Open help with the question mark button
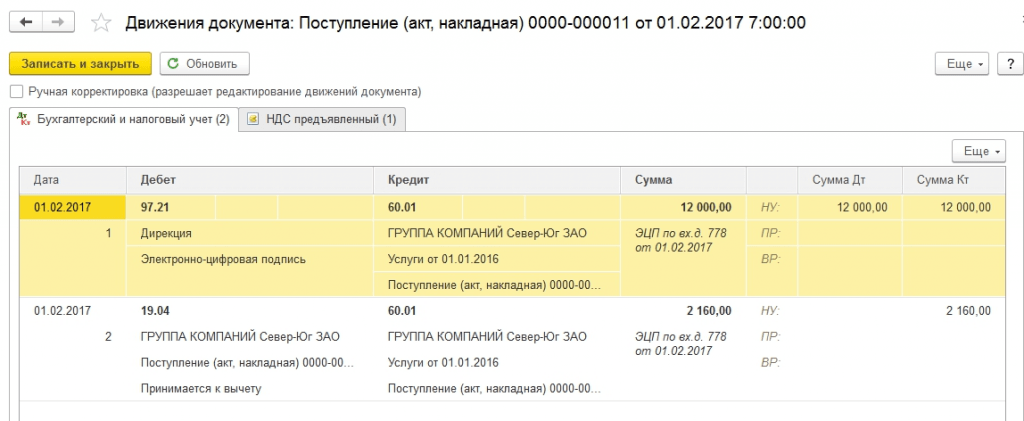1024x421 pixels. click(1008, 64)
